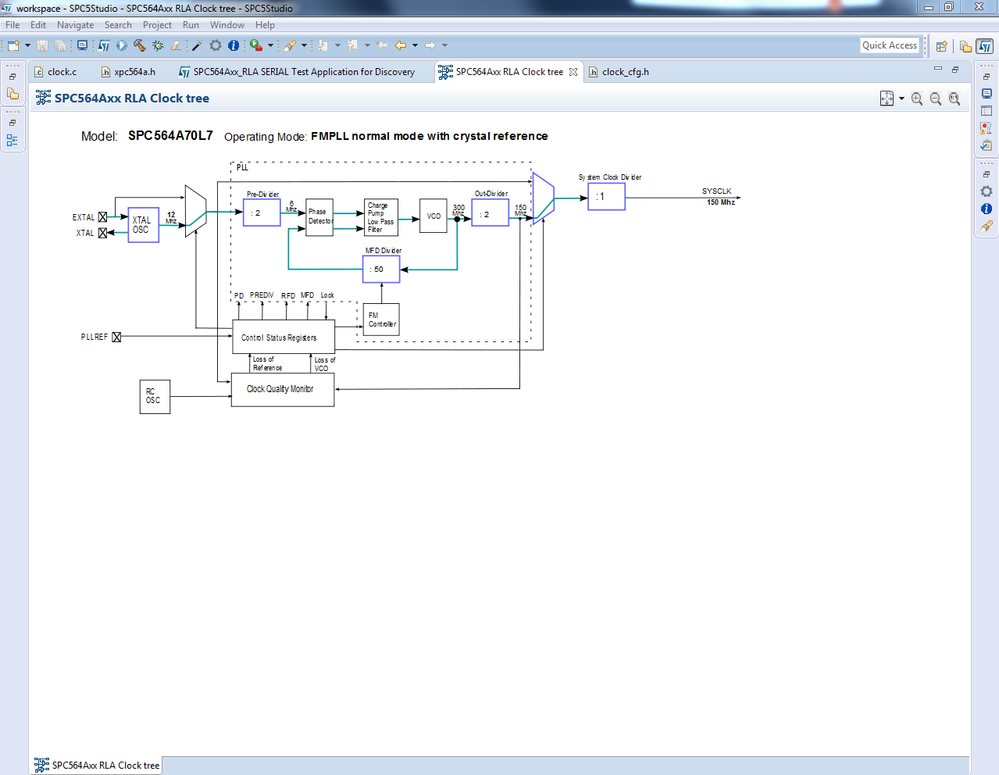Open the Help menu
Screen dimensions: 999x775
tap(265, 25)
